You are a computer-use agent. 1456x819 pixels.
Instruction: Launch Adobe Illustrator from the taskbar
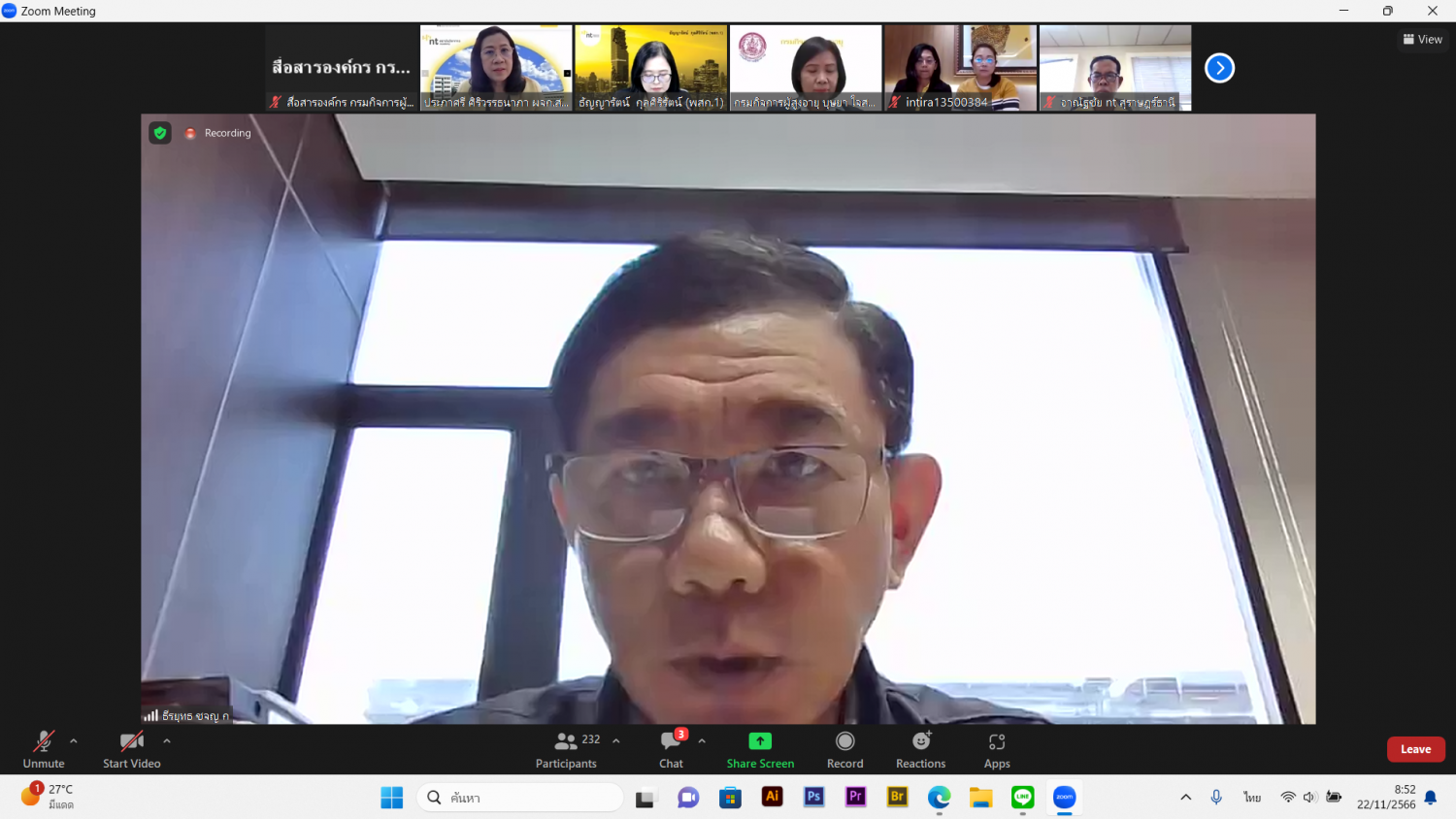coord(773,797)
